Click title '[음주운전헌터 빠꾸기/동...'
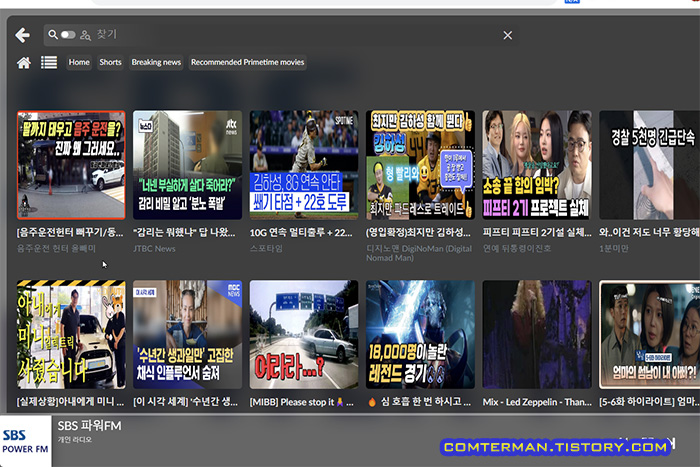700x467 pixels. pyautogui.click(x=70, y=233)
